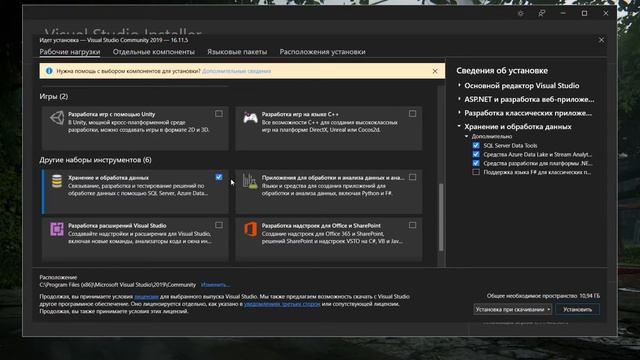Dismiss the yellow help banner
The height and width of the screenshot is (360, 640).
click(x=435, y=71)
